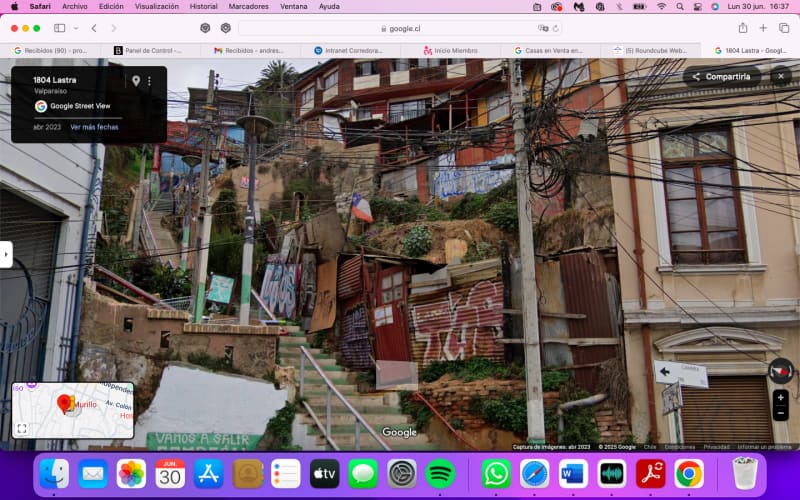Expand the minimap to full screen
This screenshot has height=500, width=800.
(22, 428)
